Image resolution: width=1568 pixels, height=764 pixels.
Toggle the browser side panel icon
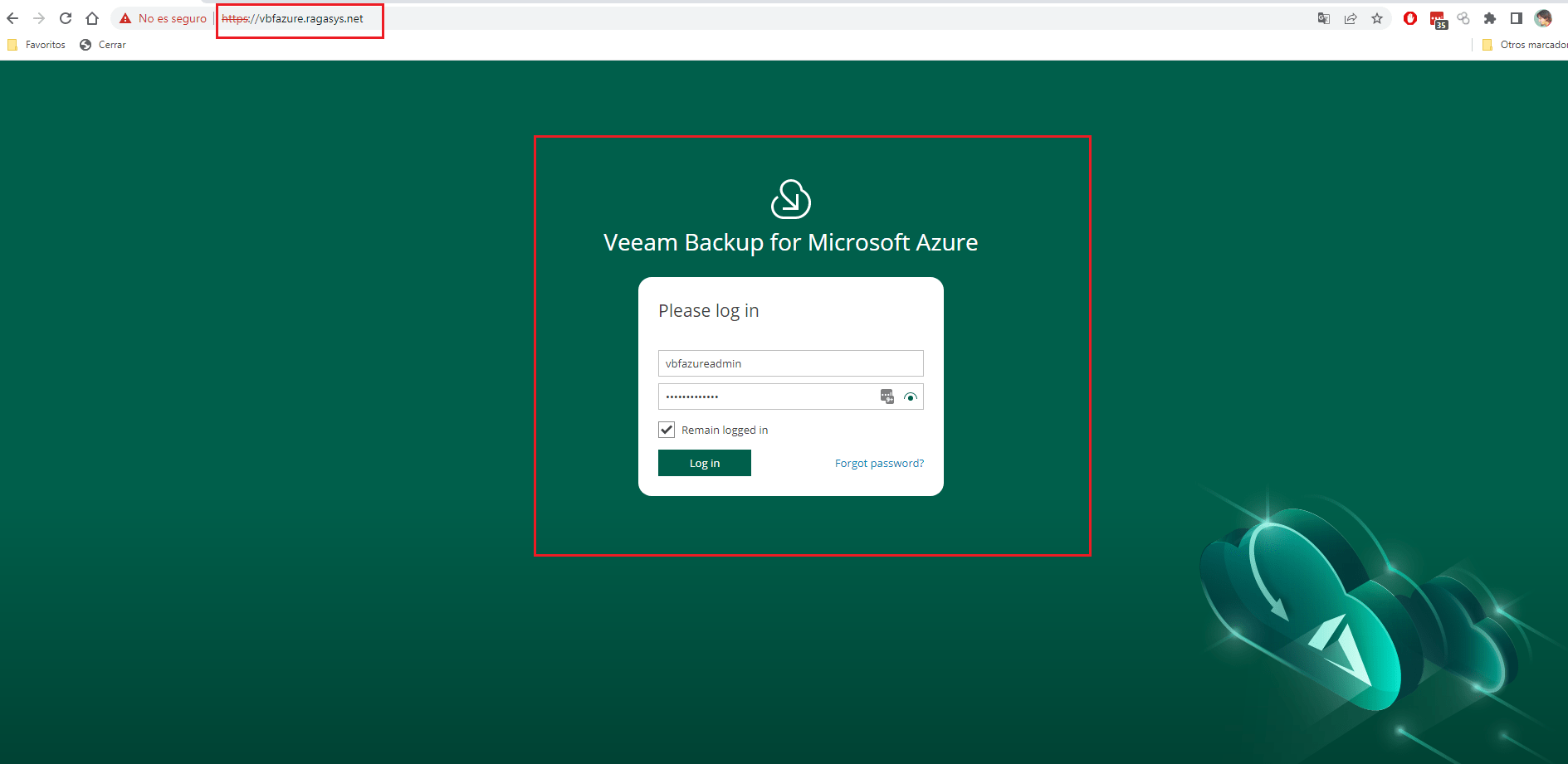click(1517, 18)
